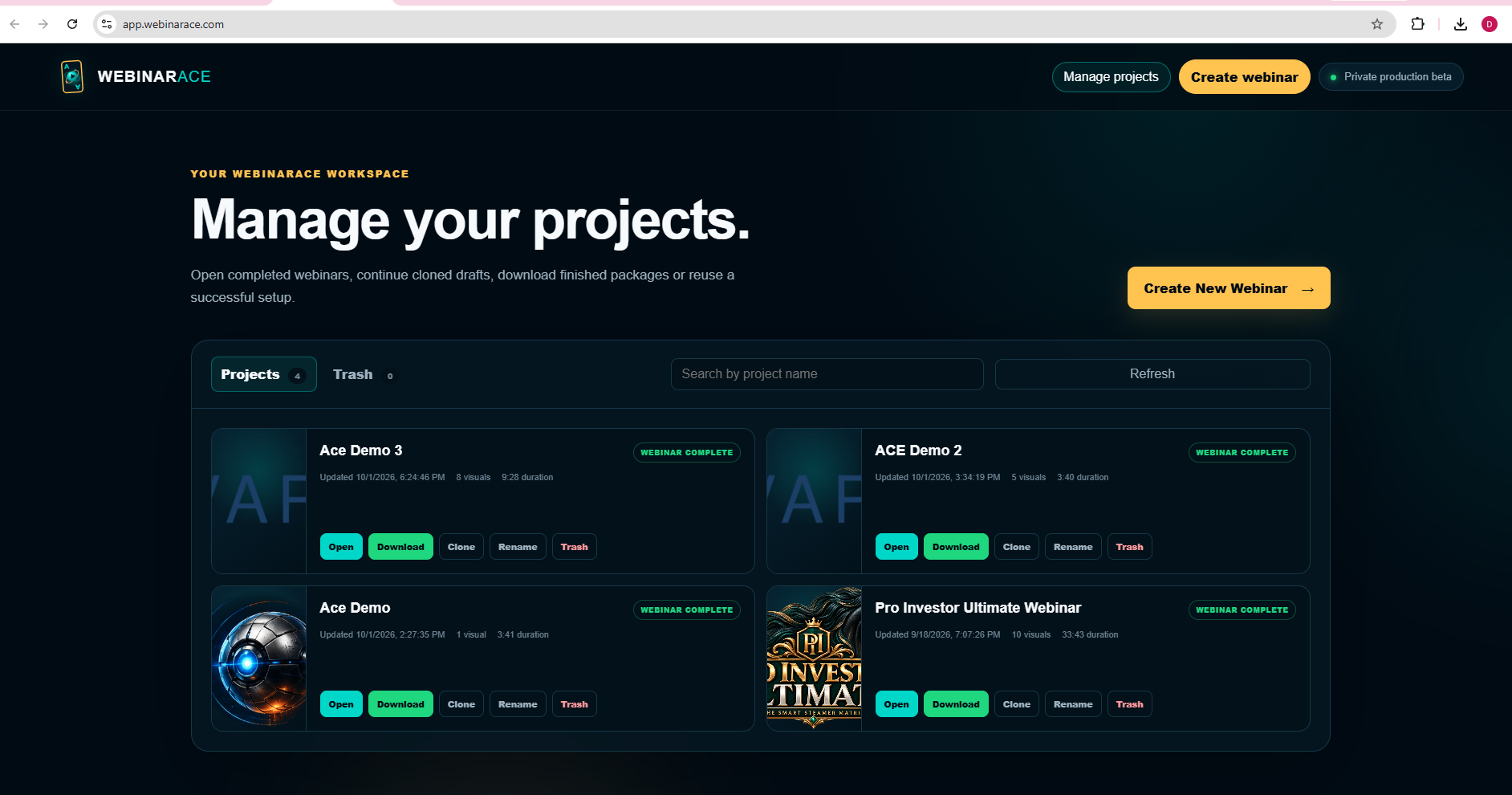Screen dimensions: 1512x795
Task: Trash the ACE Demo 2 project
Action: click(x=1130, y=547)
